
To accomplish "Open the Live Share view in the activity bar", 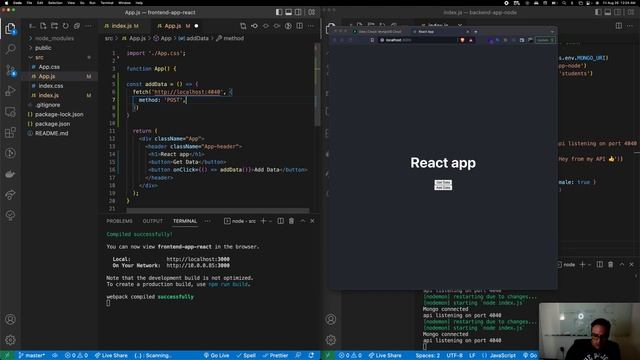I will pos(10,195).
